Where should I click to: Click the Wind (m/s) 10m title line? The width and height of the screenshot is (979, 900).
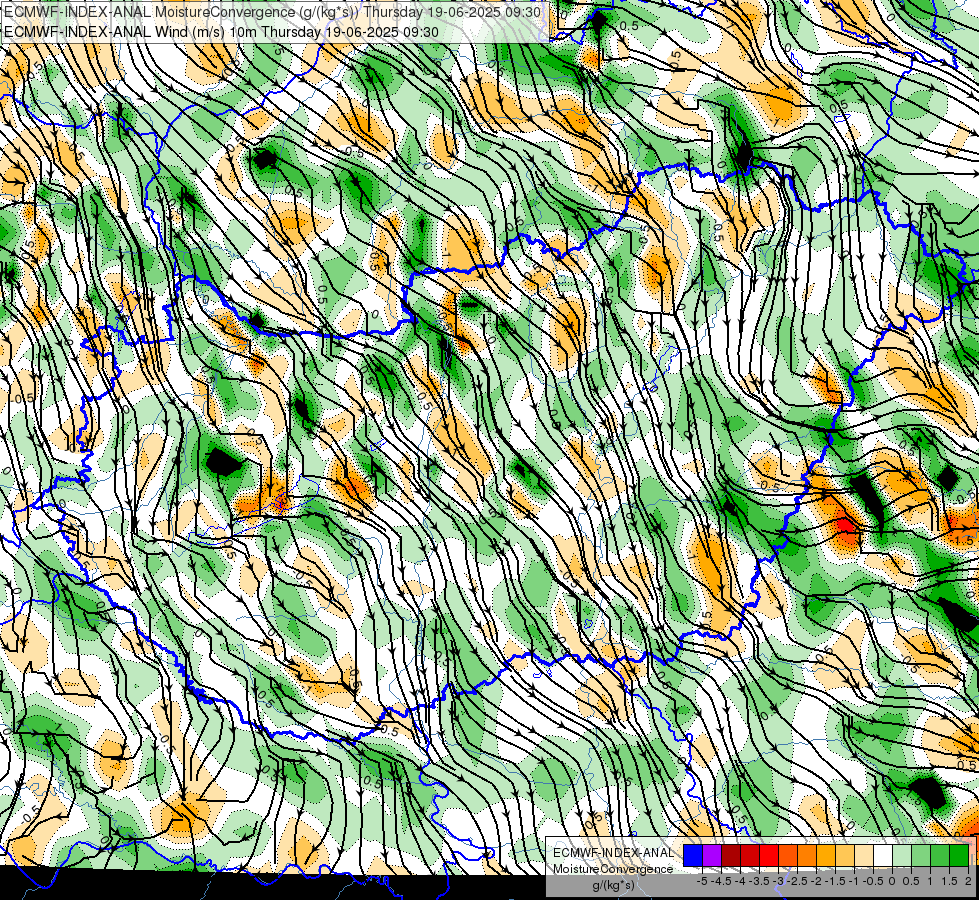point(221,31)
